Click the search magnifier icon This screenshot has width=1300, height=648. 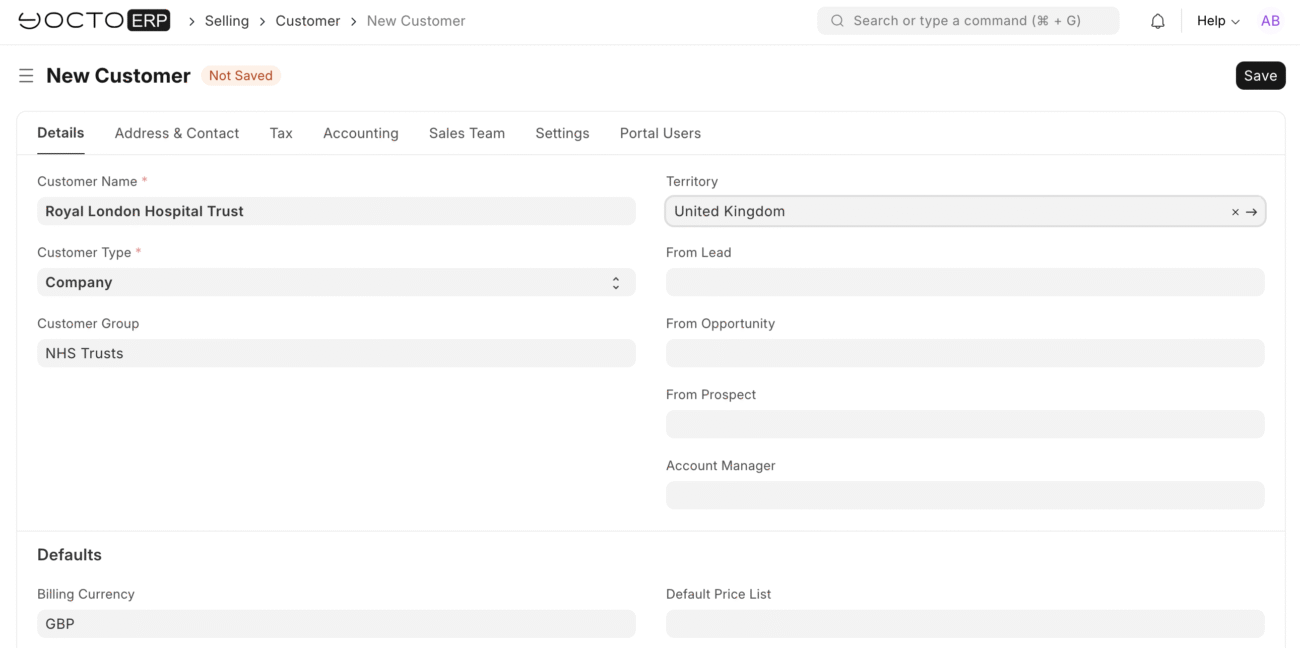coord(837,21)
